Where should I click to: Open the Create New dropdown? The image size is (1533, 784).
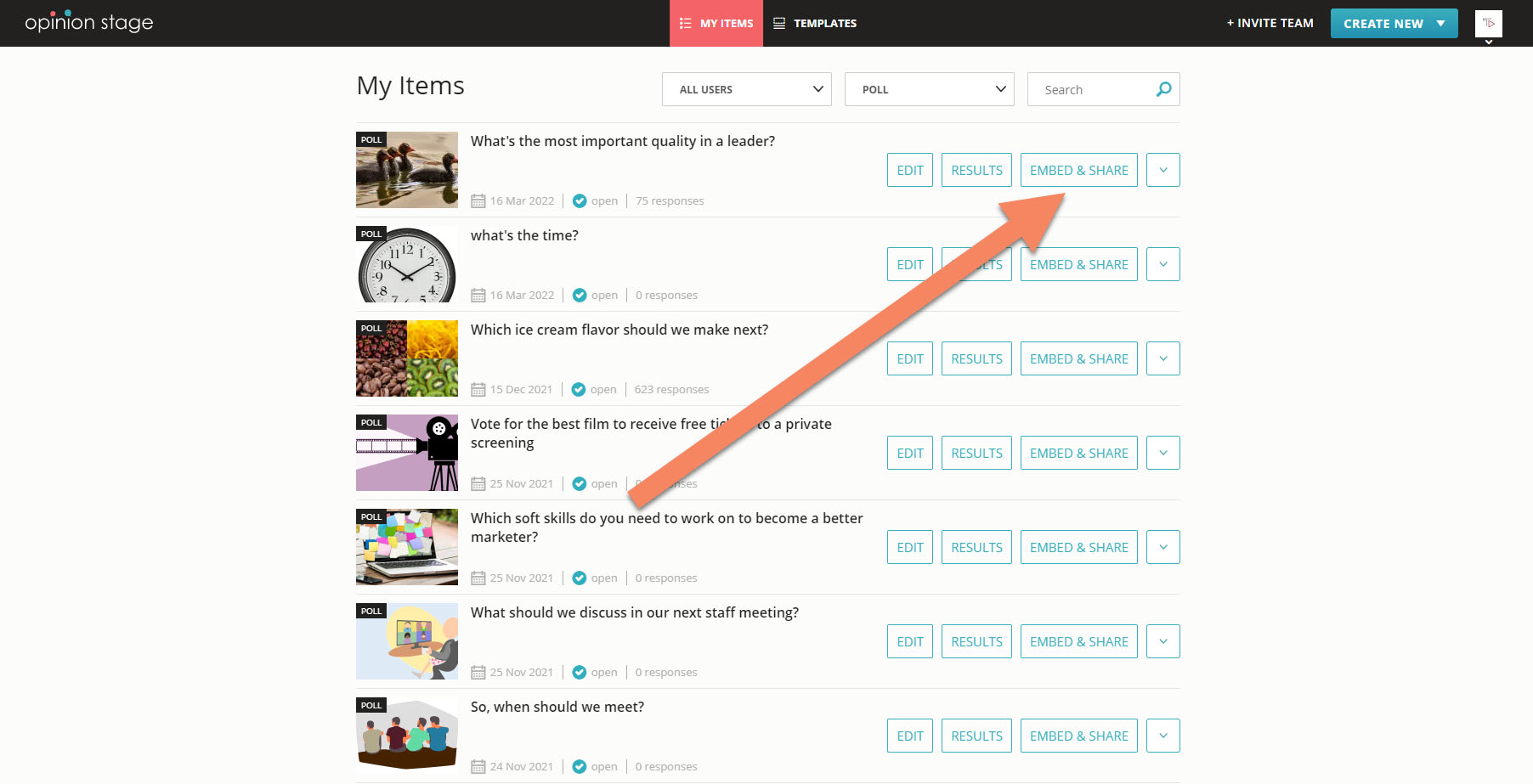tap(1394, 24)
